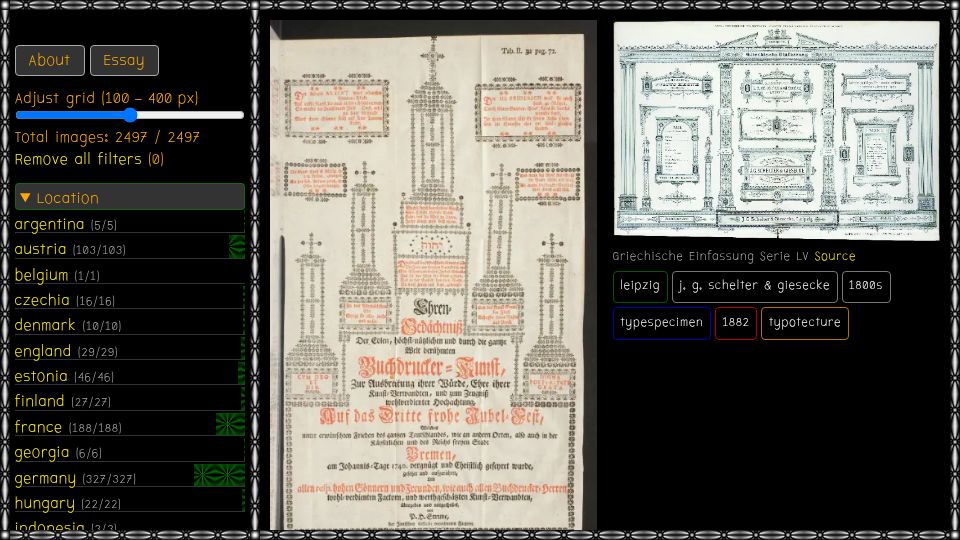Select the typotecture tag
Screen dimensions: 960x540
804,323
